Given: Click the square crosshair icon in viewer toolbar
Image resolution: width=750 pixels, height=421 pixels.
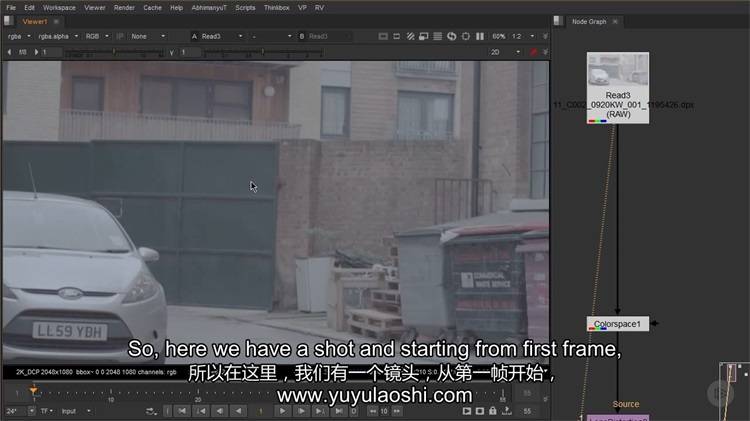Looking at the screenshot, I should (x=465, y=36).
